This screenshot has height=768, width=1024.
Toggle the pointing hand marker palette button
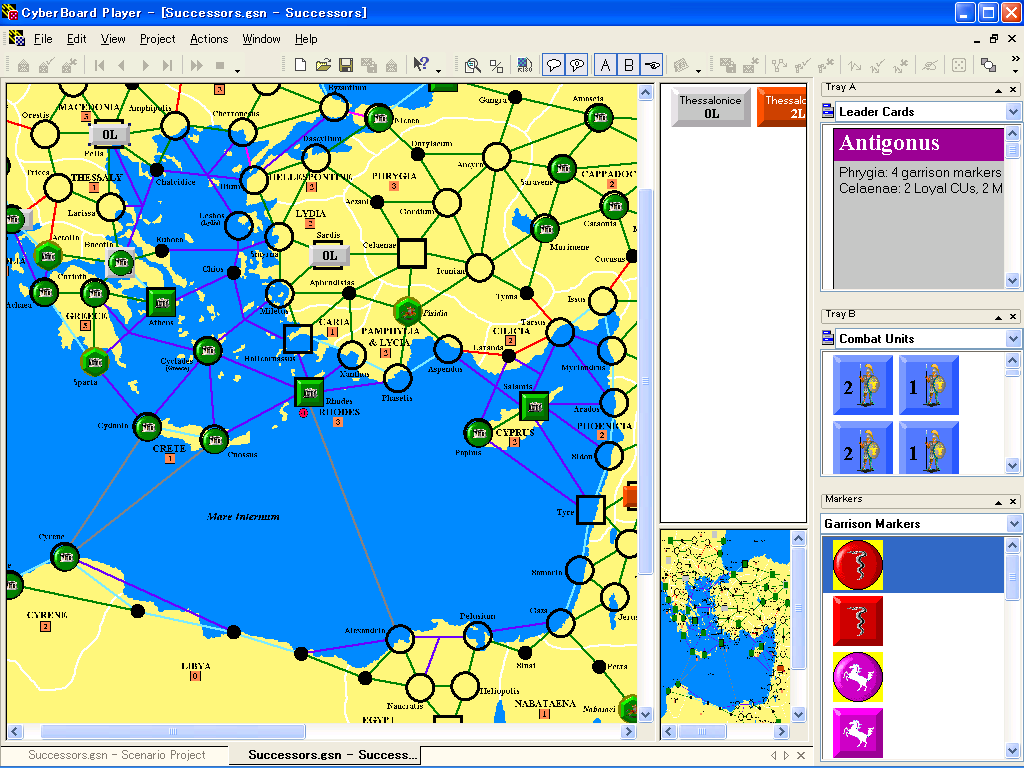coord(652,65)
